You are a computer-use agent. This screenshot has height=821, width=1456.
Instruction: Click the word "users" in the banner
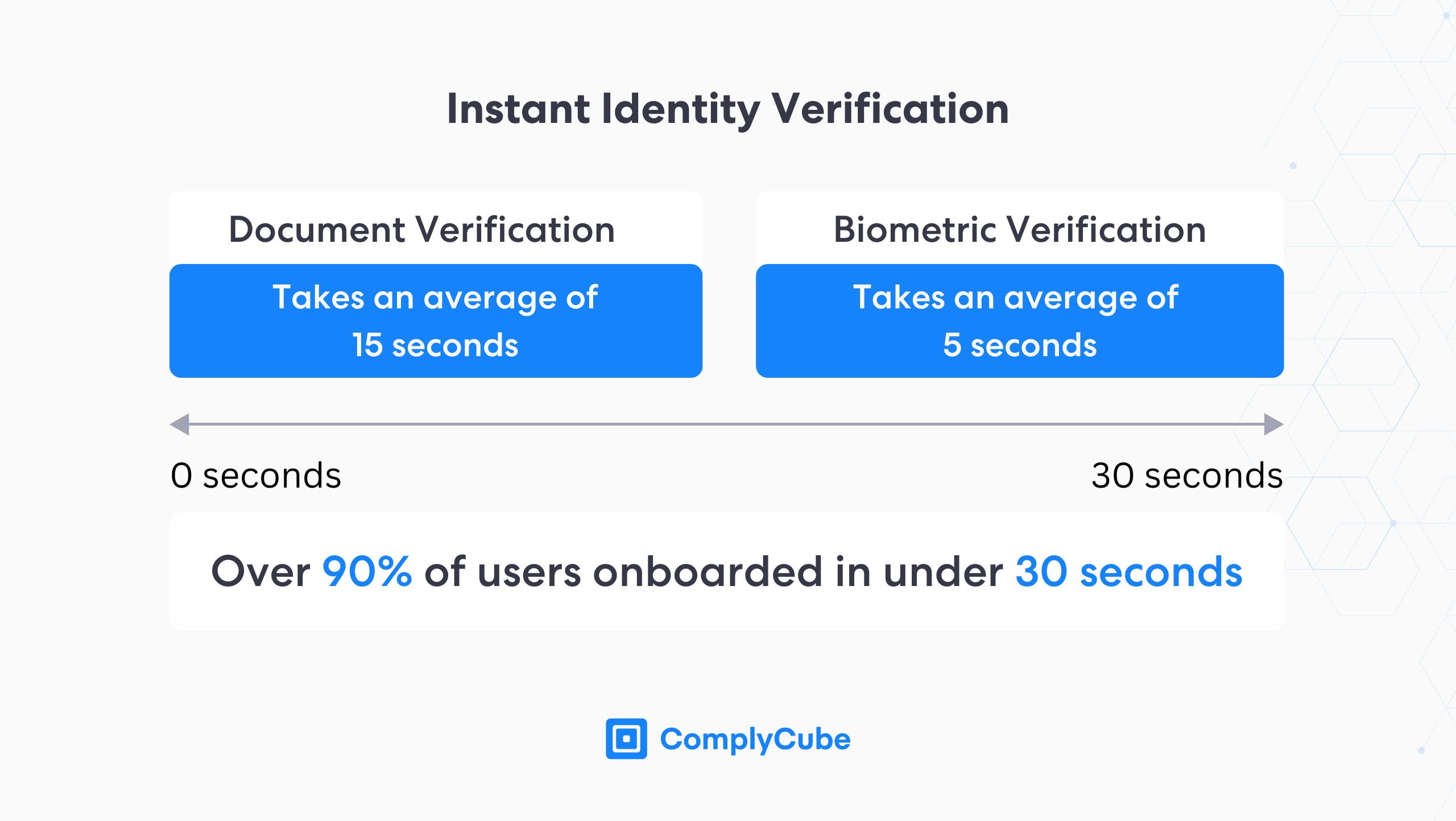[529, 572]
